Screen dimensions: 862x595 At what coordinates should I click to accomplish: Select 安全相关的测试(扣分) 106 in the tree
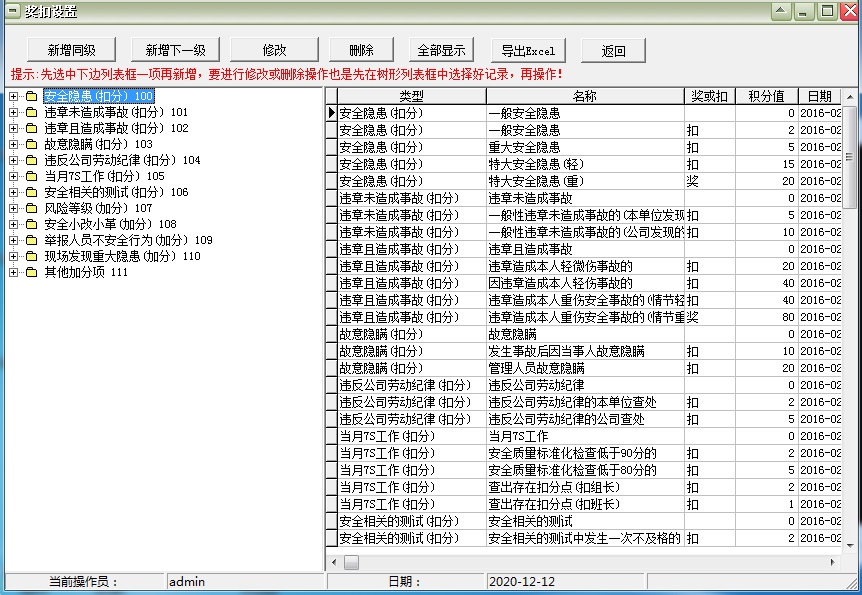(x=116, y=193)
